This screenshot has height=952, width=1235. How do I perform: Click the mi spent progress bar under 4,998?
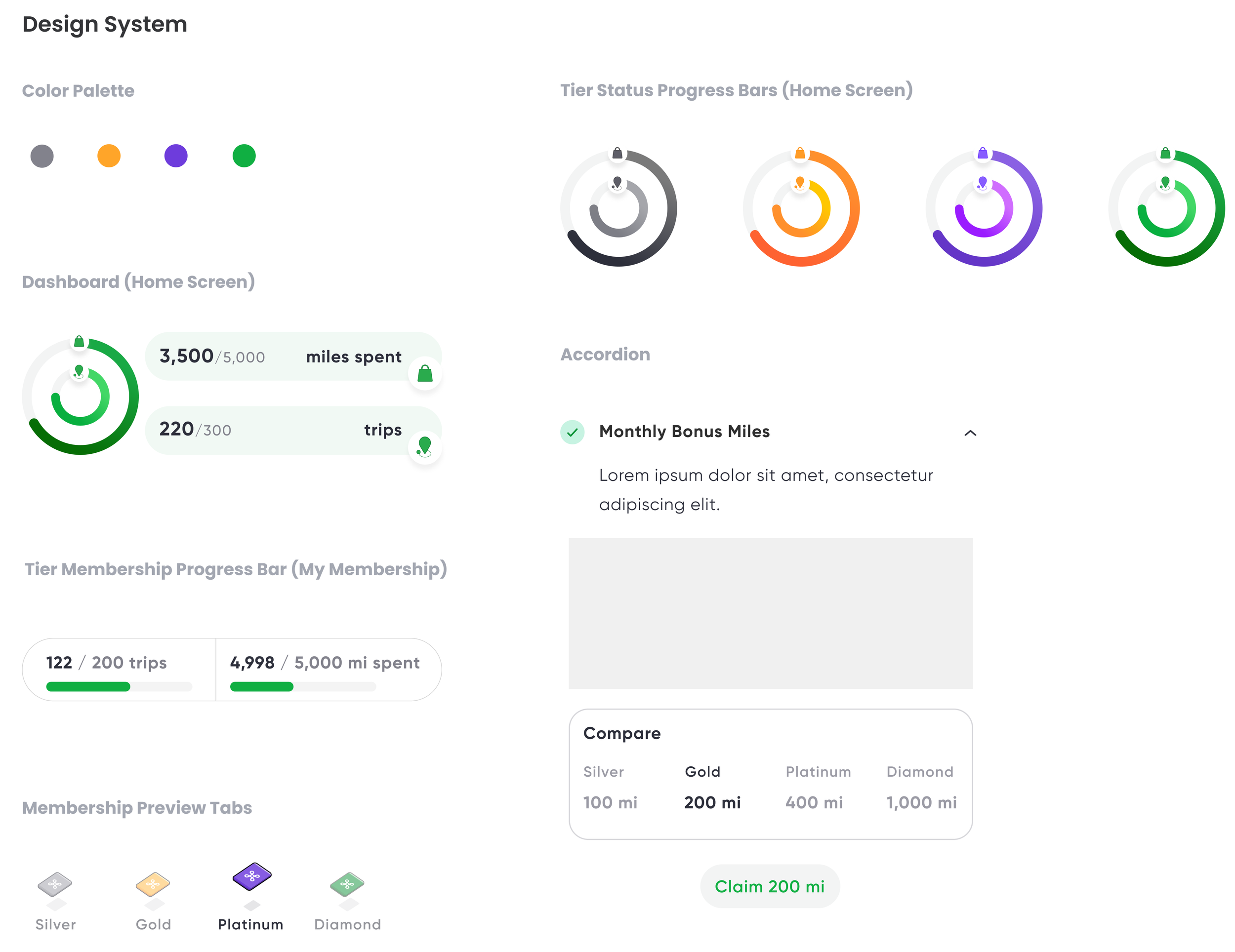[303, 687]
